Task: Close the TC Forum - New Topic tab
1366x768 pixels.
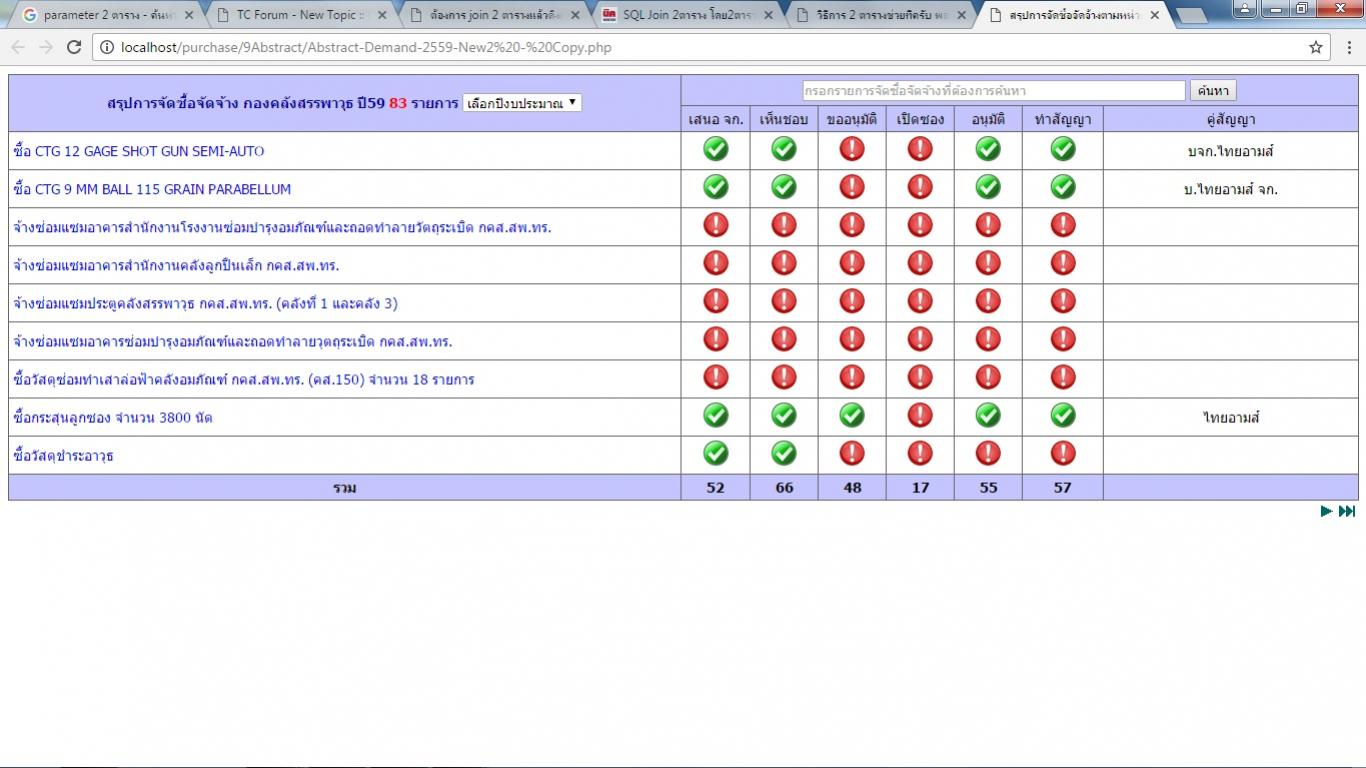Action: tap(382, 15)
